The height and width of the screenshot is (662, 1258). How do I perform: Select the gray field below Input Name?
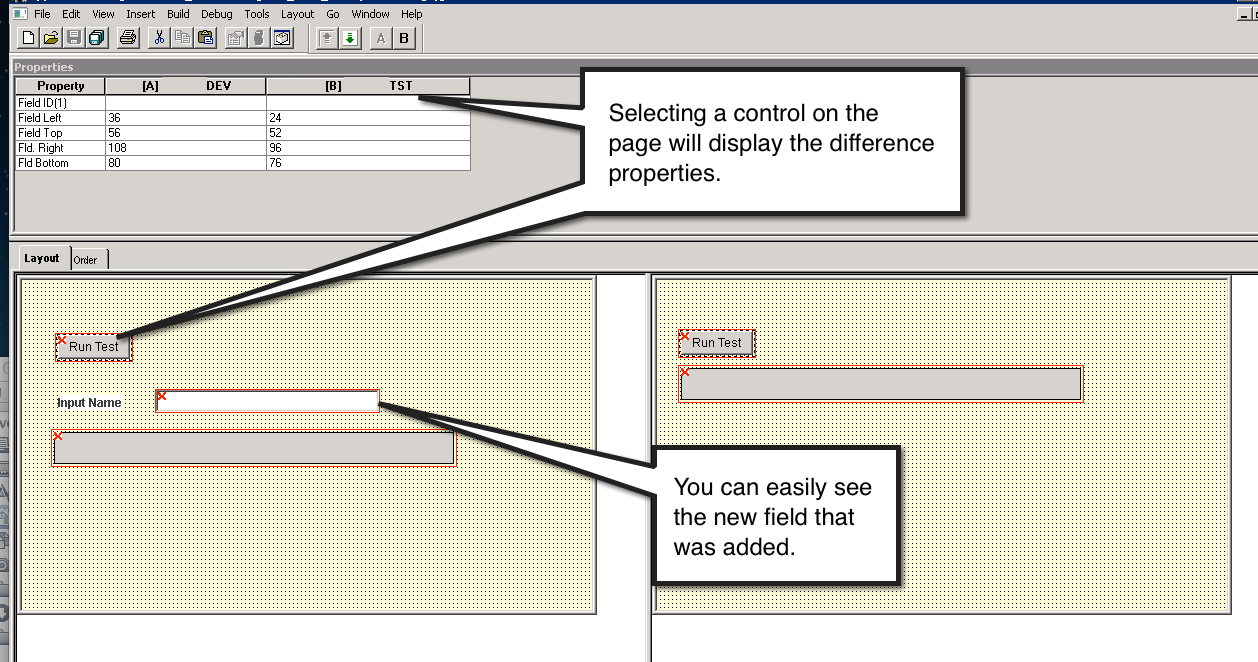pos(254,448)
